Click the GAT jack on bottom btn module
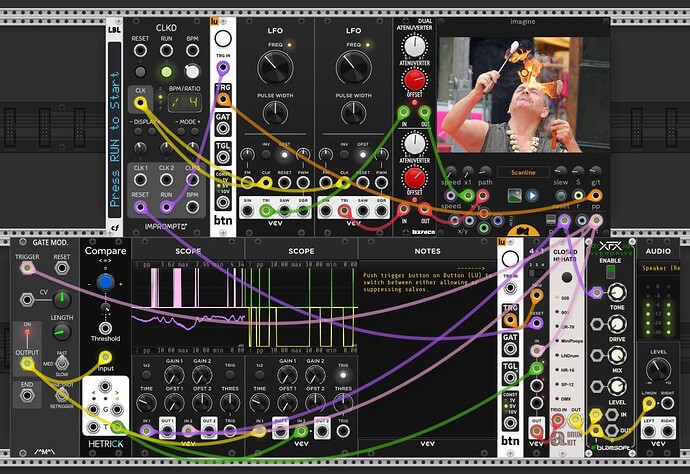Screen dimensions: 690x474 click(510, 349)
